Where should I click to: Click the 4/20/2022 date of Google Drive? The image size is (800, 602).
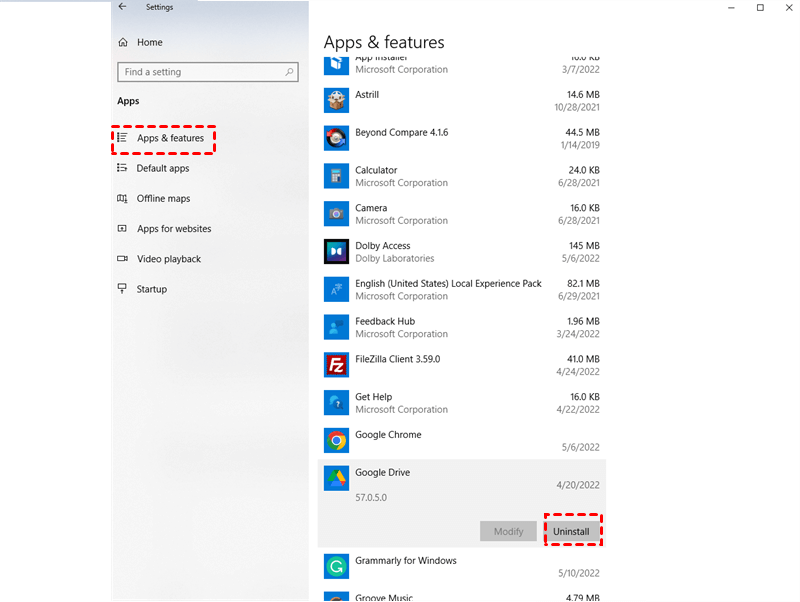(x=578, y=485)
